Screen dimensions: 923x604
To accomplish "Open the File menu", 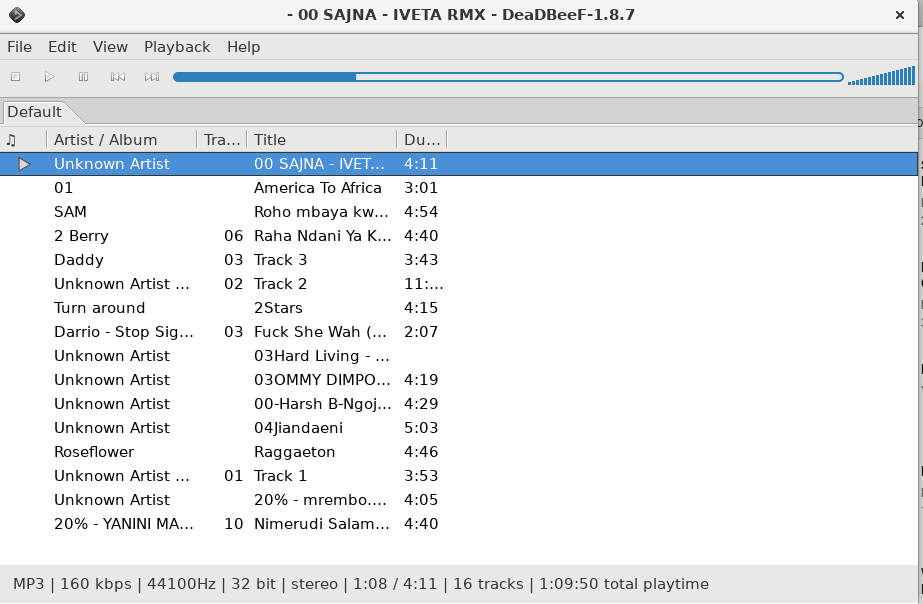I will [19, 46].
